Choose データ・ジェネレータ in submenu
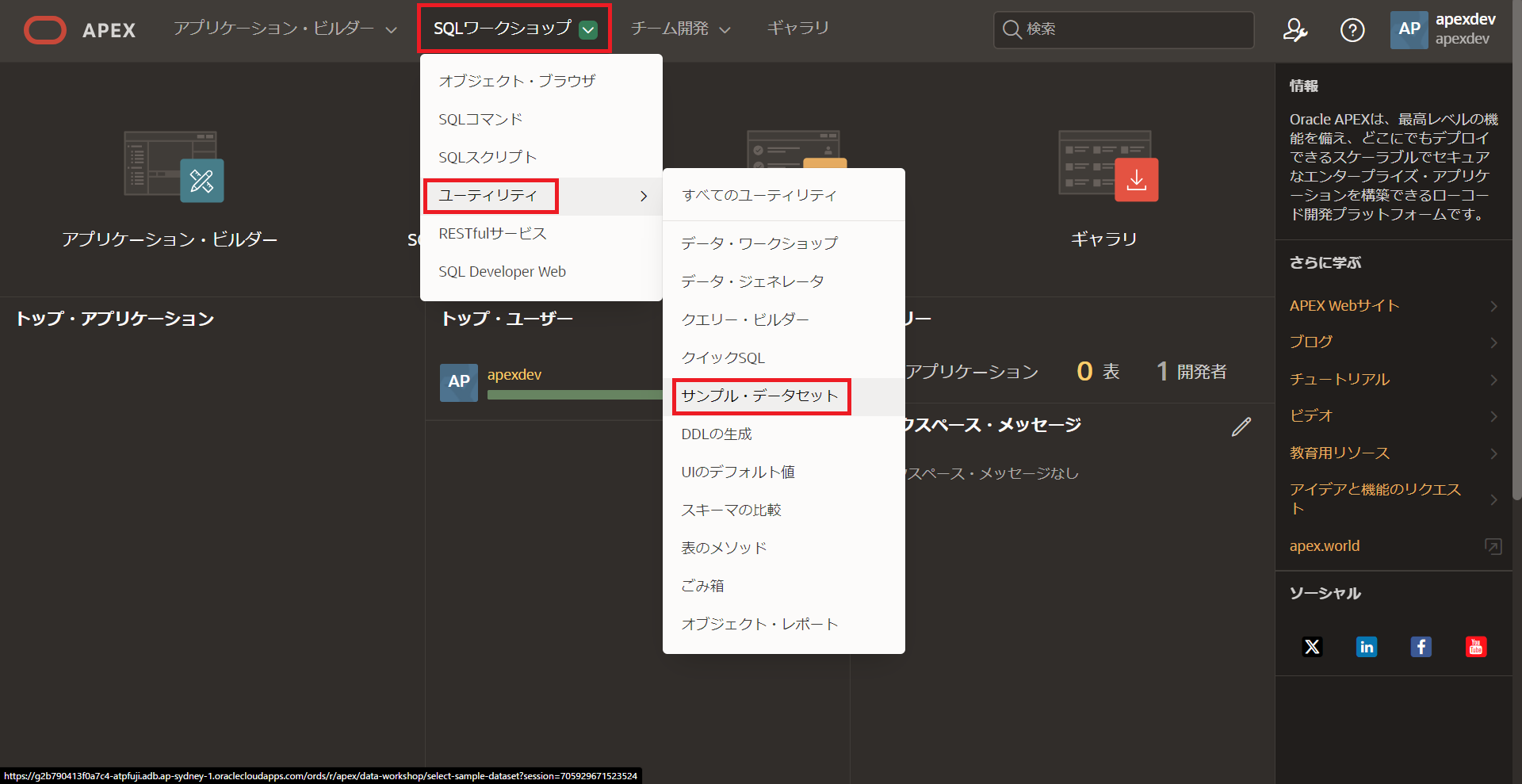The image size is (1522, 784). (783, 281)
